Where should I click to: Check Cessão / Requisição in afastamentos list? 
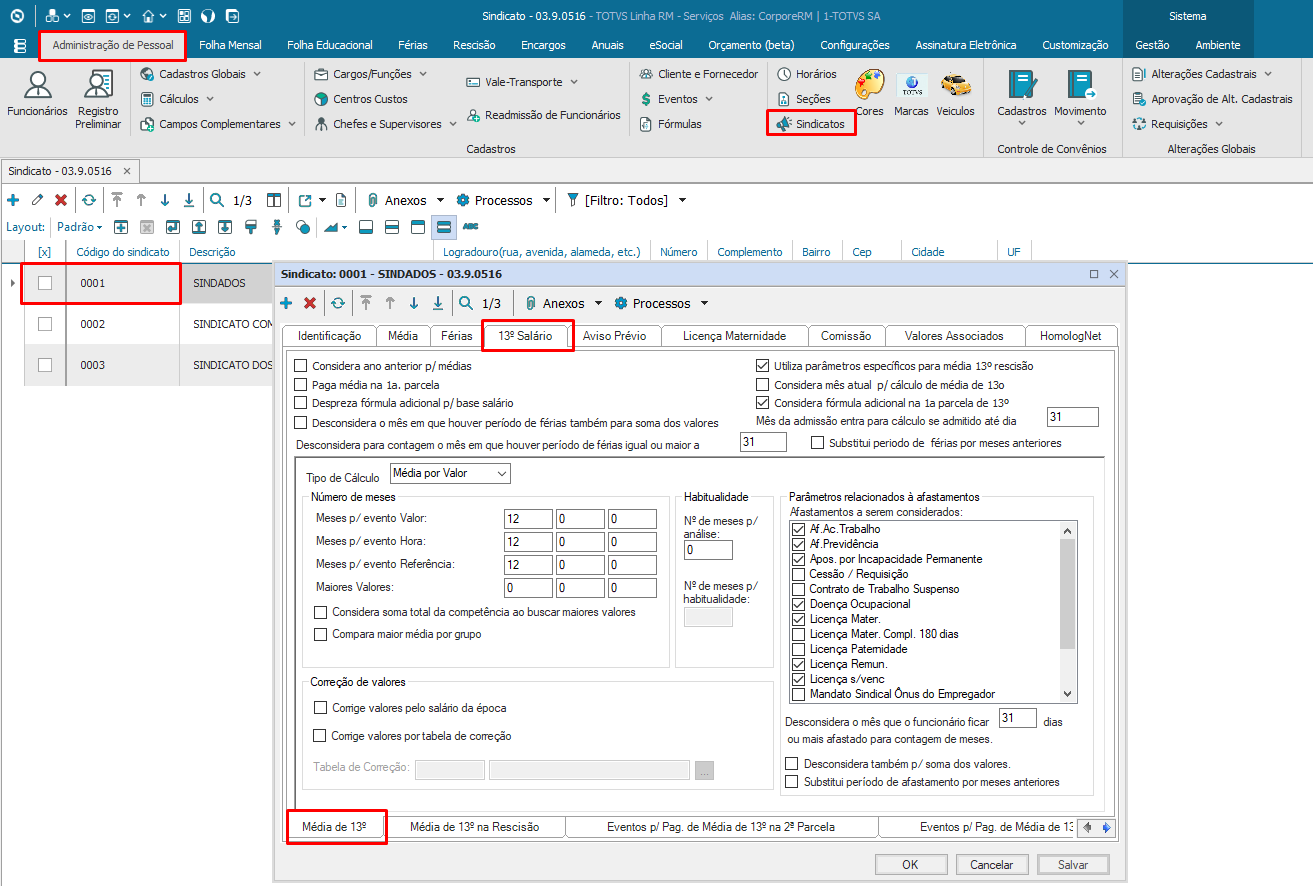(798, 574)
